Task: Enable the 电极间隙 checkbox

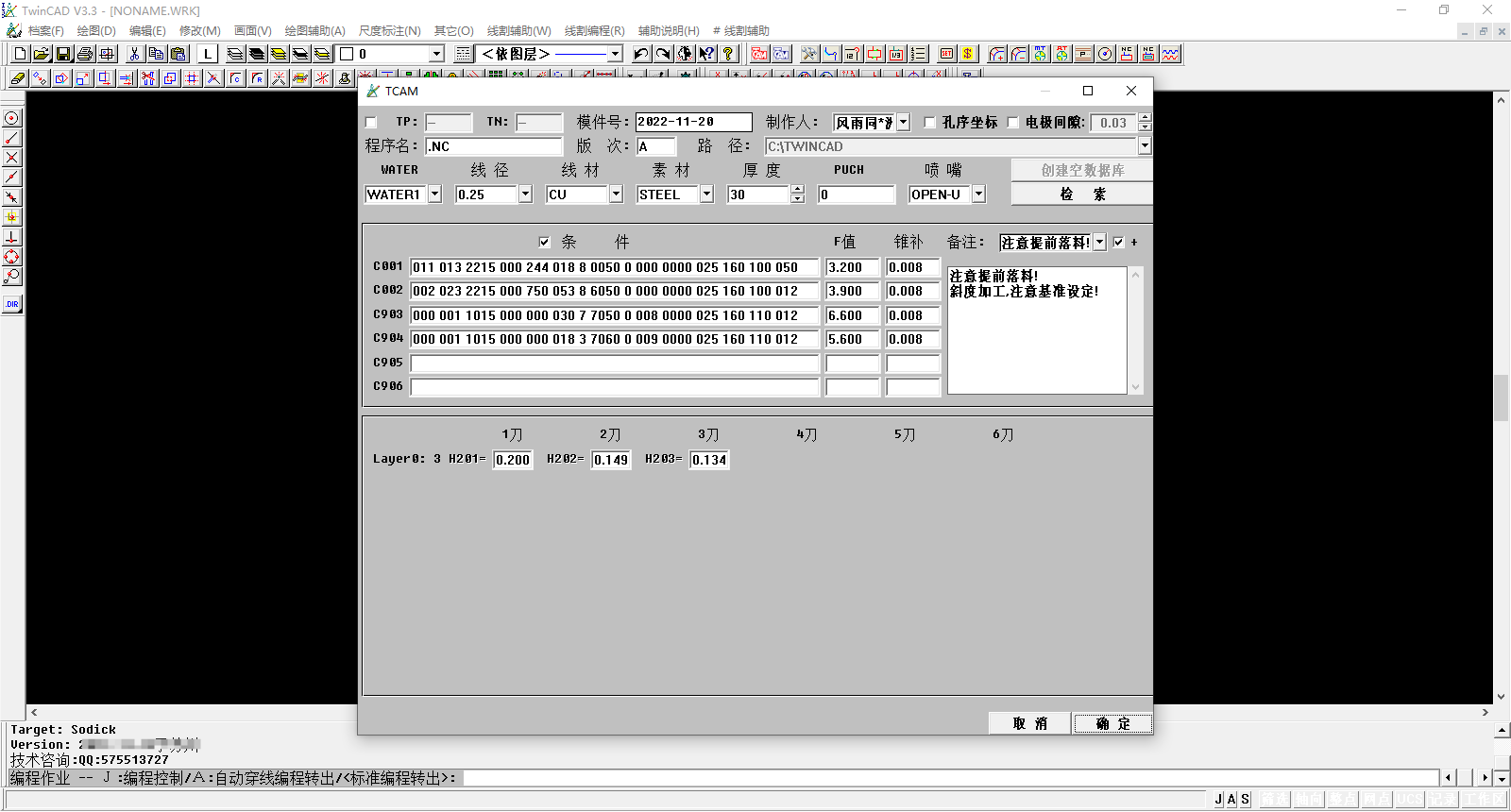Action: (1013, 122)
